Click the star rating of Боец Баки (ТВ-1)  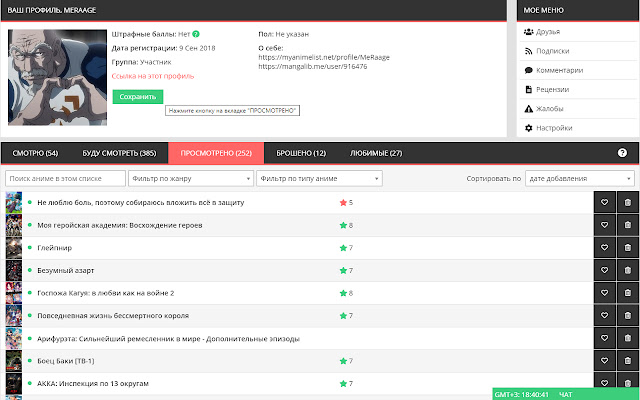[346, 361]
